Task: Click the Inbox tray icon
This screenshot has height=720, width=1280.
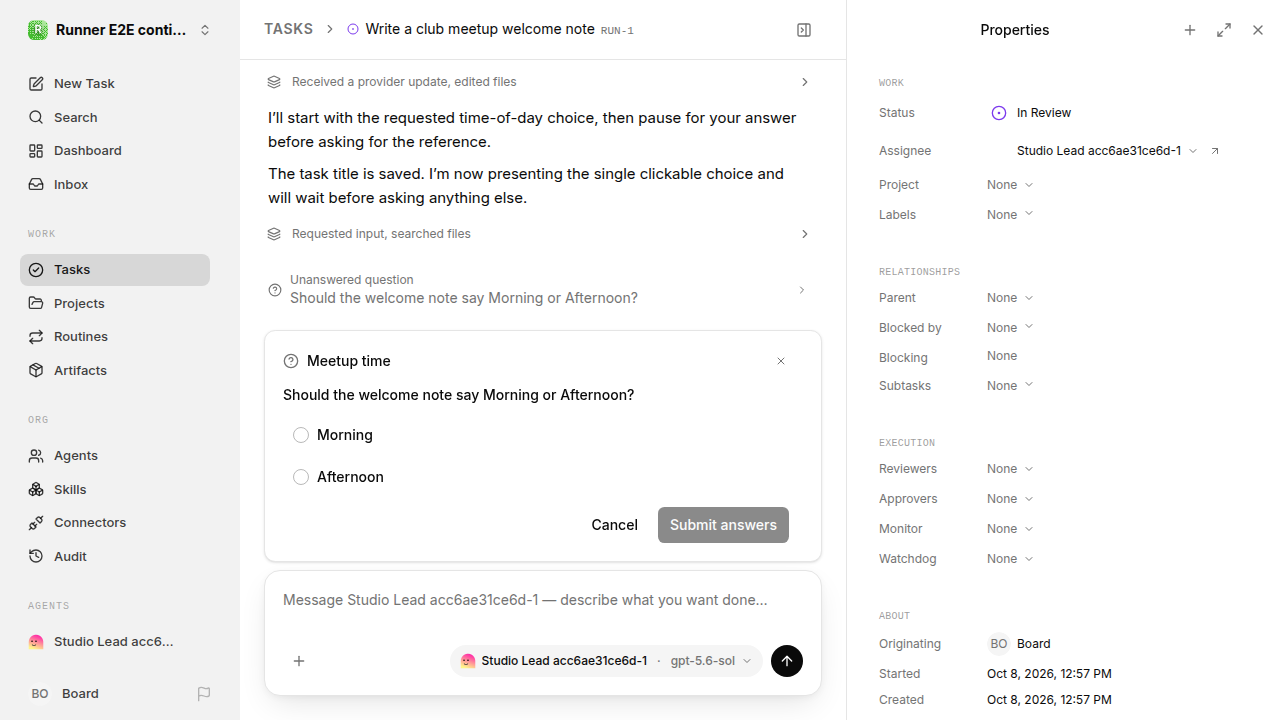Action: pyautogui.click(x=36, y=185)
